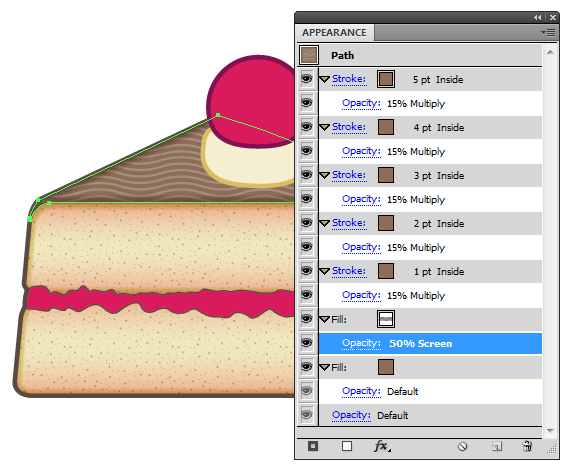The width and height of the screenshot is (573, 470).
Task: Open the Stroke link for 3 pt stroke
Action: pos(349,175)
